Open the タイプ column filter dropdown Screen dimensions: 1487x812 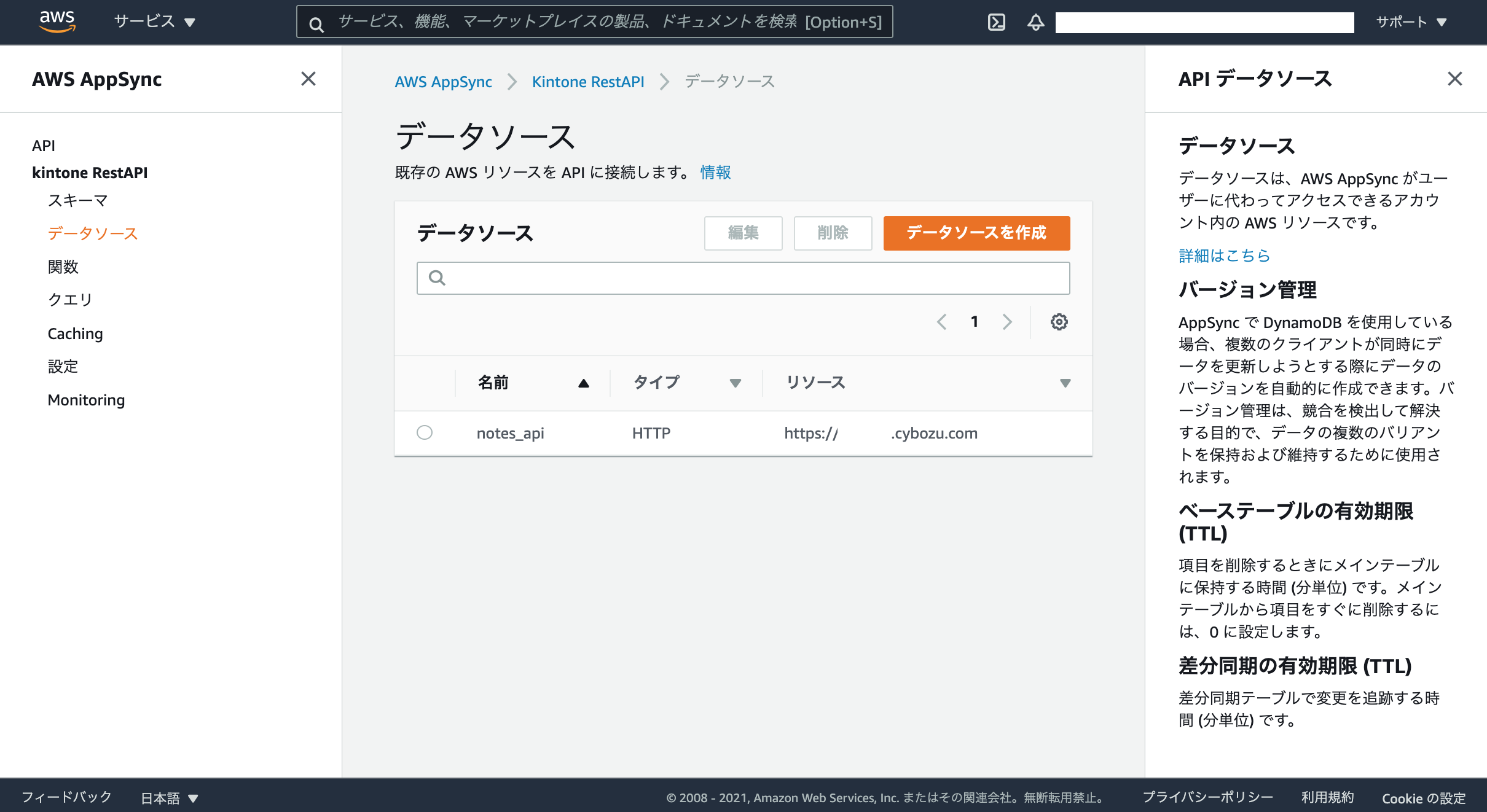(736, 382)
